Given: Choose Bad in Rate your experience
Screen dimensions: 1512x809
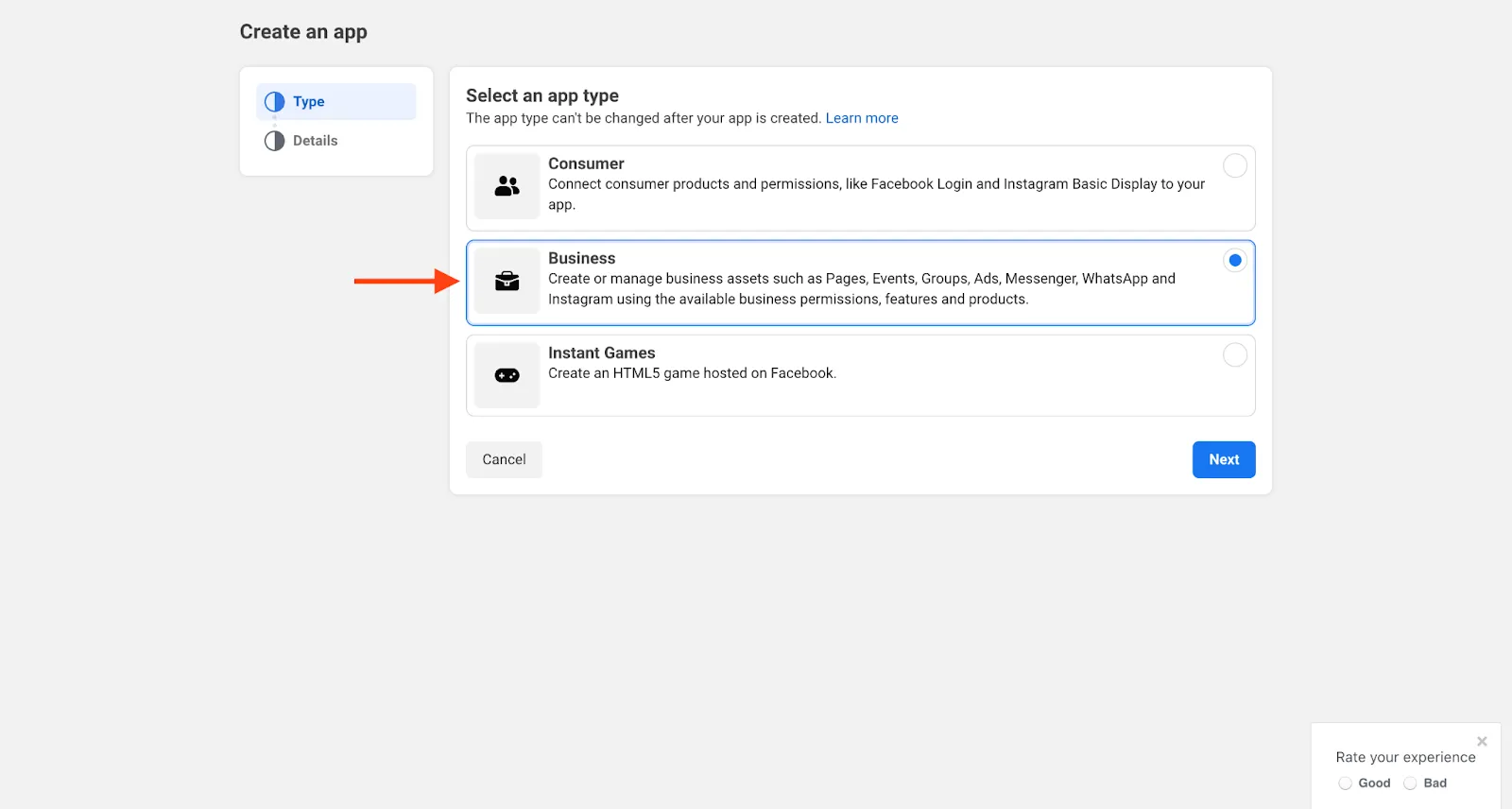Looking at the screenshot, I should [1410, 783].
